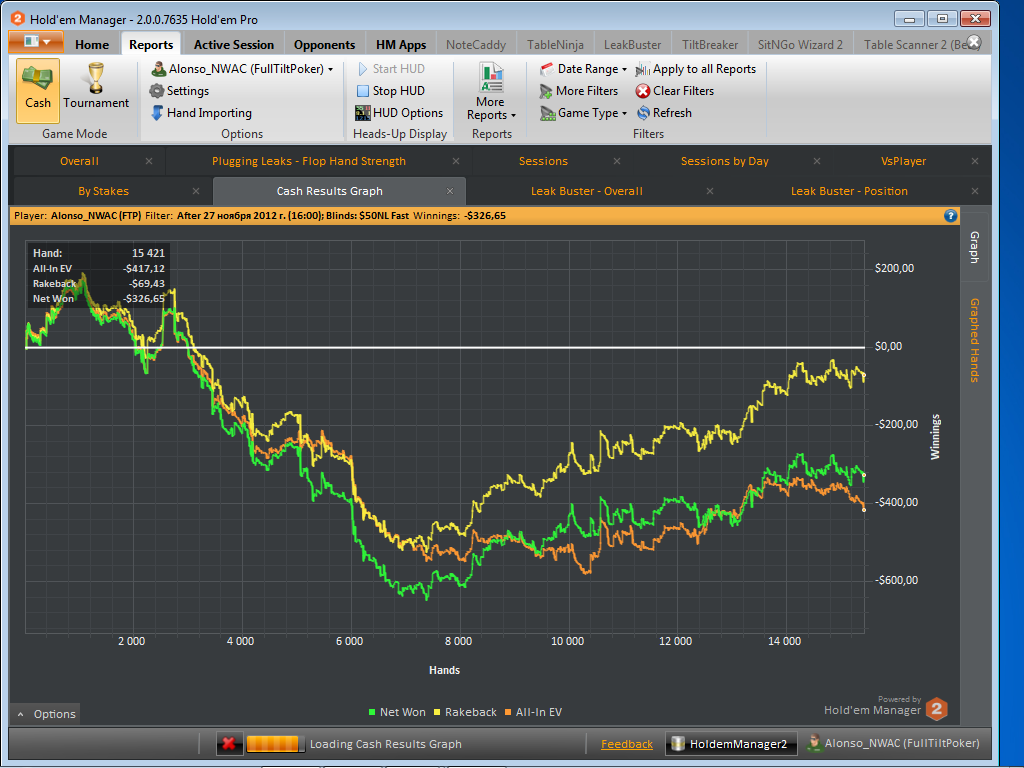Click Apply to all Reports
This screenshot has height=768, width=1024.
(x=696, y=69)
